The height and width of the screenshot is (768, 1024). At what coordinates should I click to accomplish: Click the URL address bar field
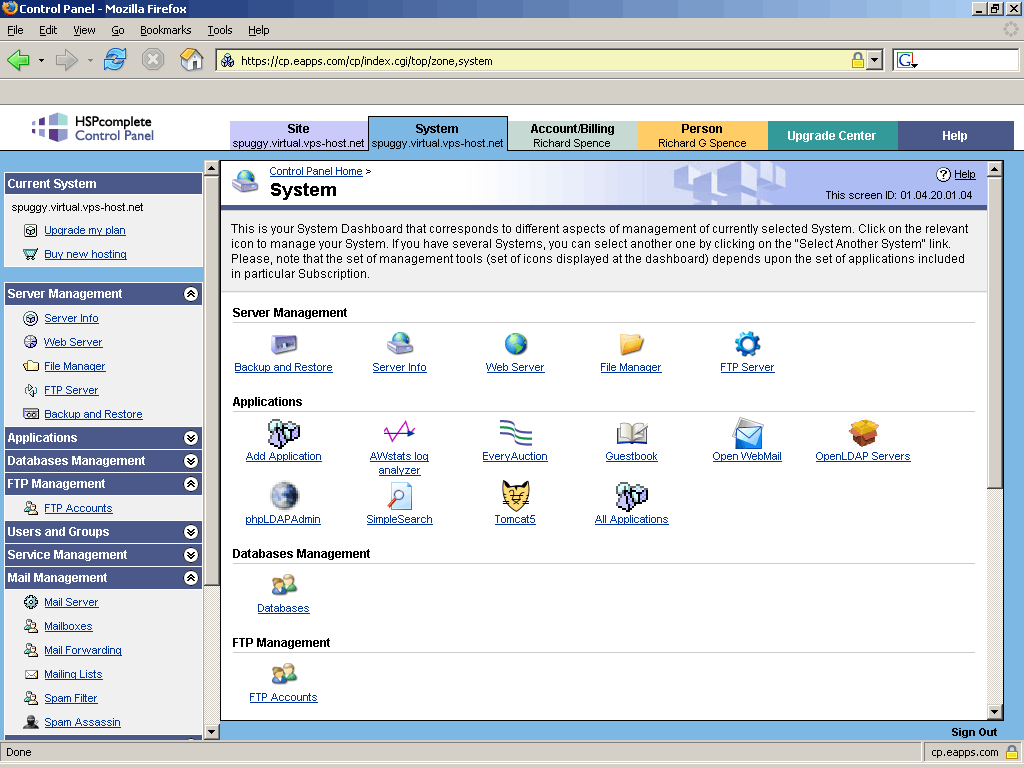click(542, 61)
